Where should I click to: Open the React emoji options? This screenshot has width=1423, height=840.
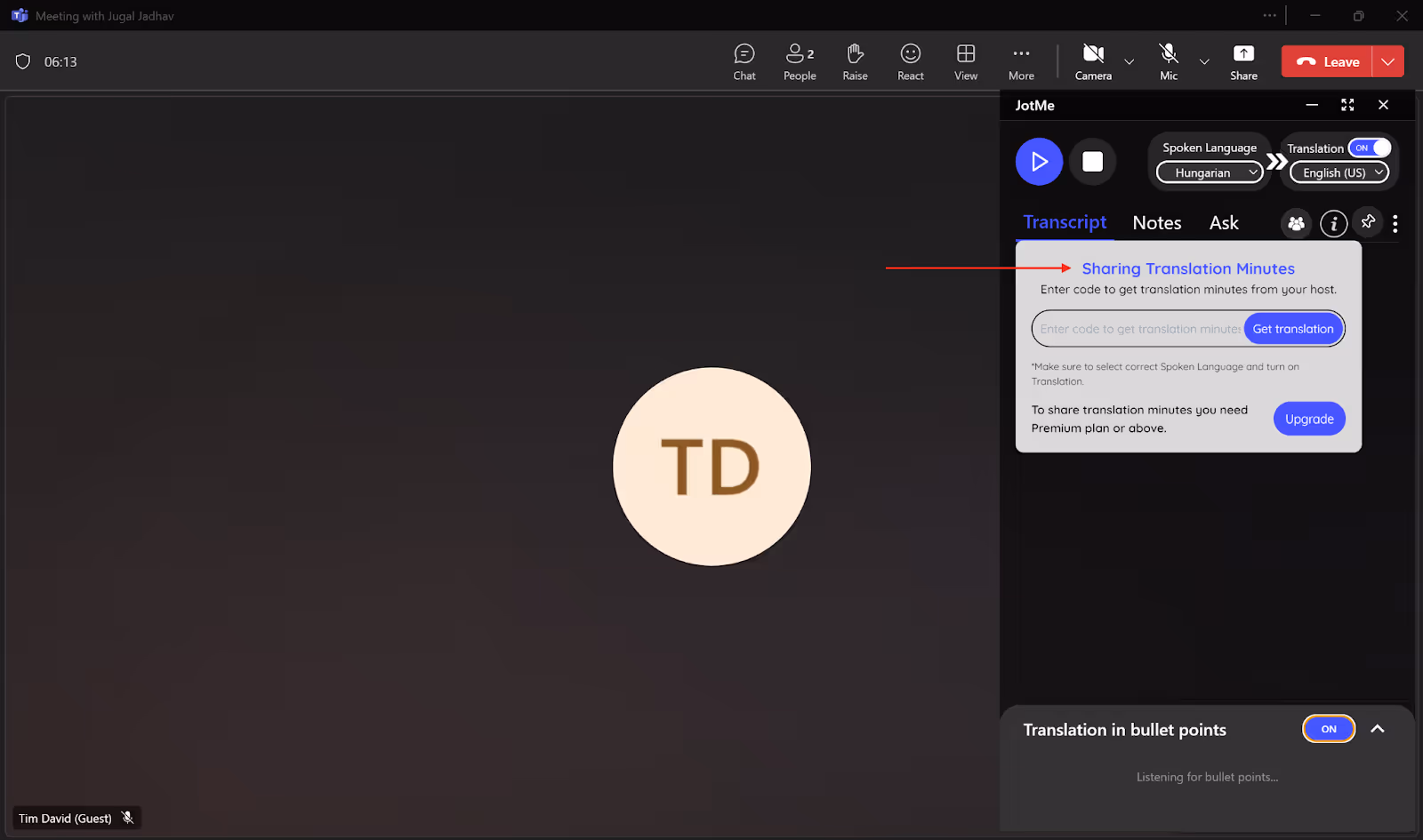click(x=911, y=62)
